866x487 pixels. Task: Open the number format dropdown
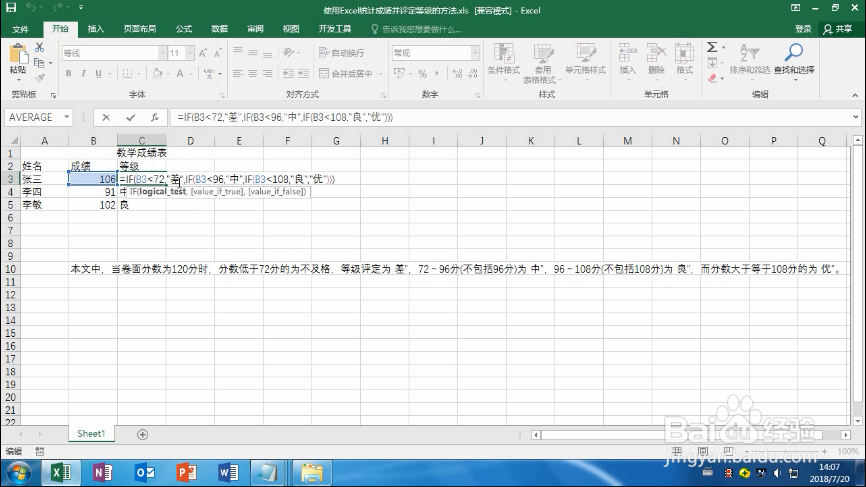pyautogui.click(x=475, y=53)
